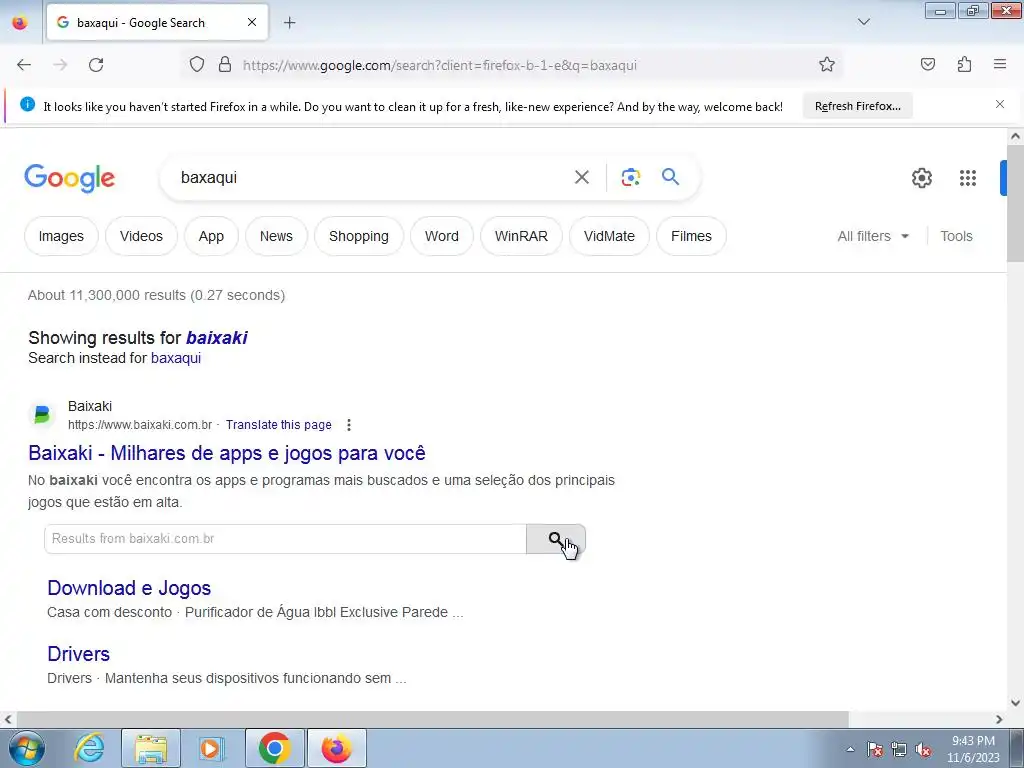Expand the All filters dropdown
This screenshot has width=1024, height=768.
click(x=873, y=236)
